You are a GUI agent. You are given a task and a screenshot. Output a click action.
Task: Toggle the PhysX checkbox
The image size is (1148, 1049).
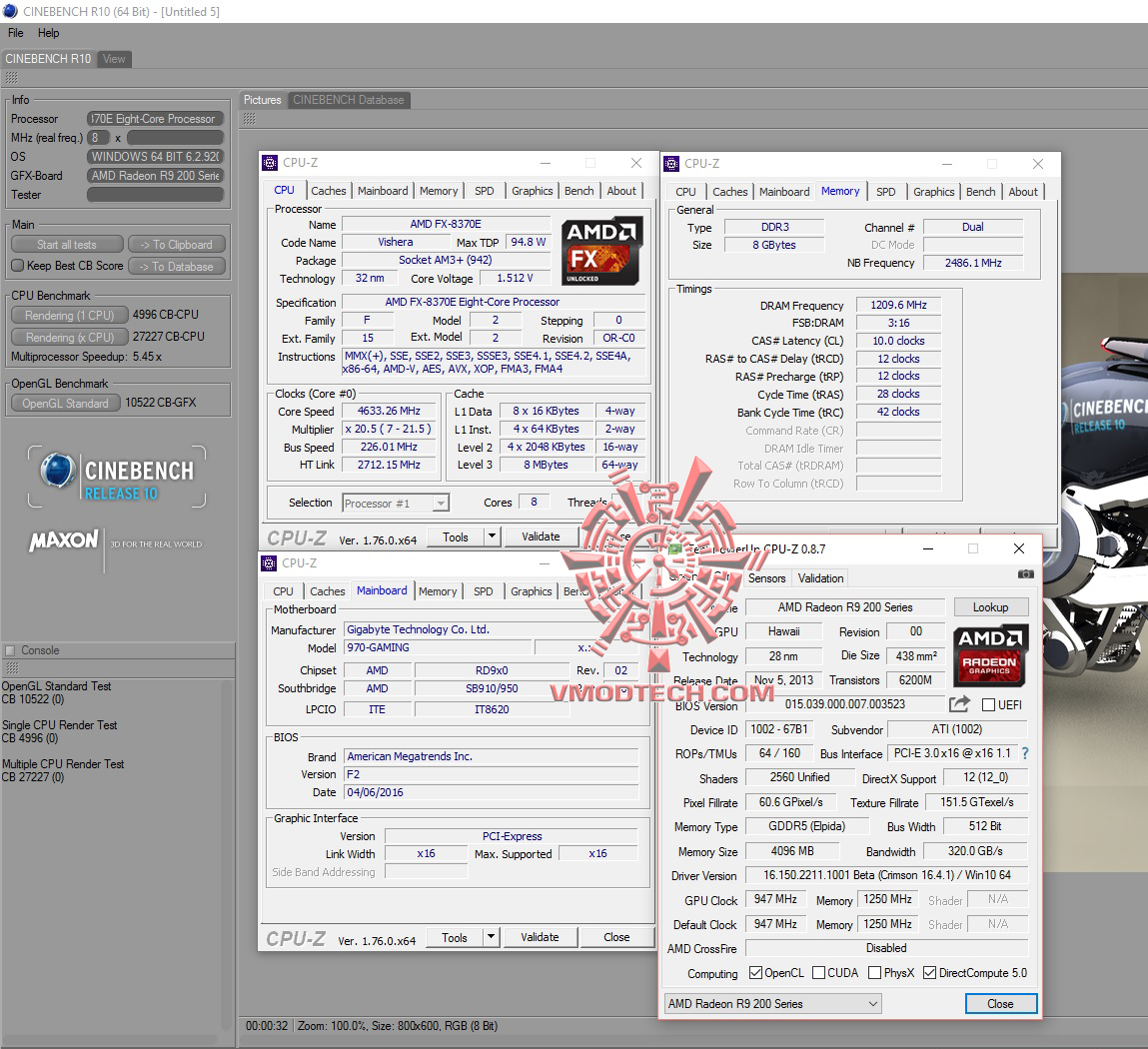coord(874,973)
